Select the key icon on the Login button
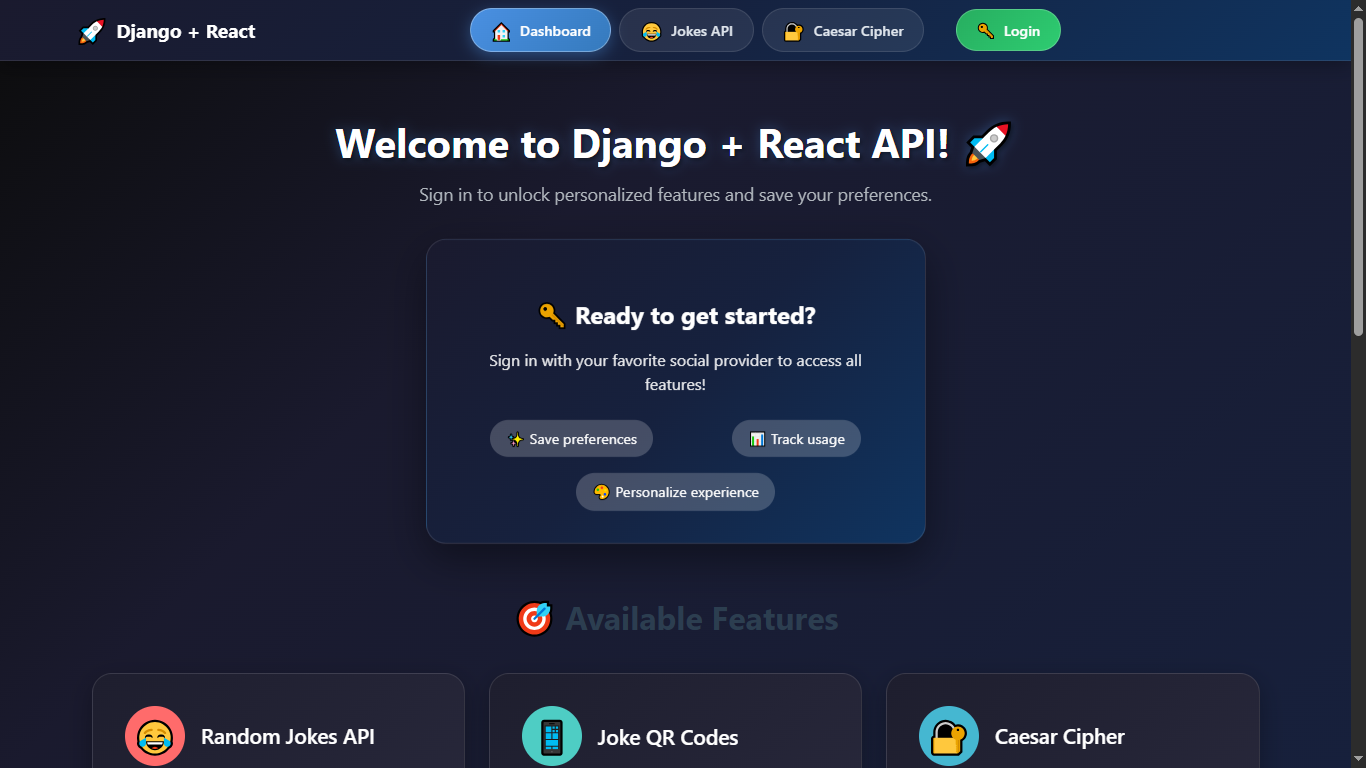This screenshot has width=1366, height=768. (985, 30)
